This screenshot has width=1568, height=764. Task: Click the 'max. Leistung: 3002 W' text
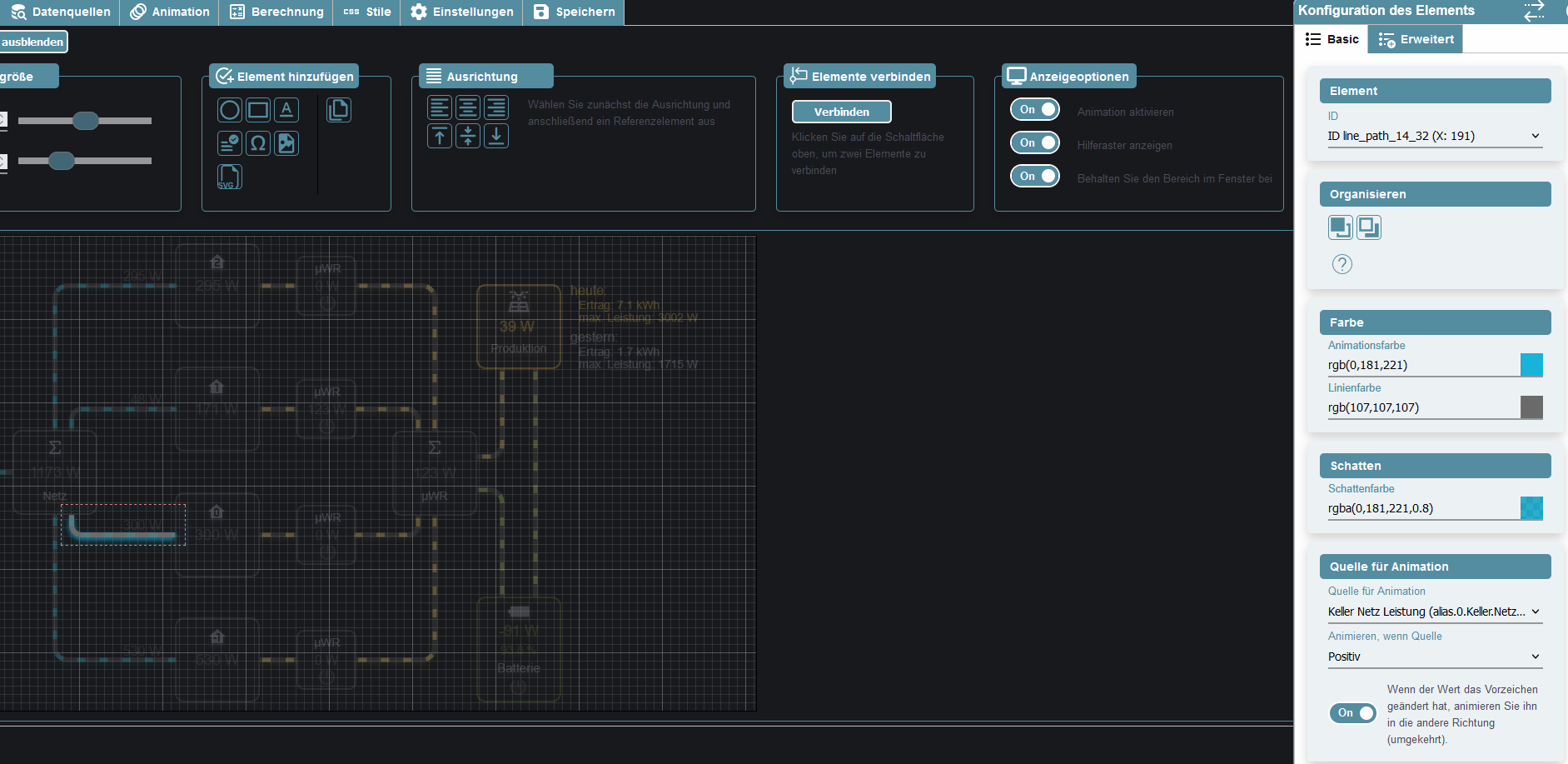coord(638,317)
